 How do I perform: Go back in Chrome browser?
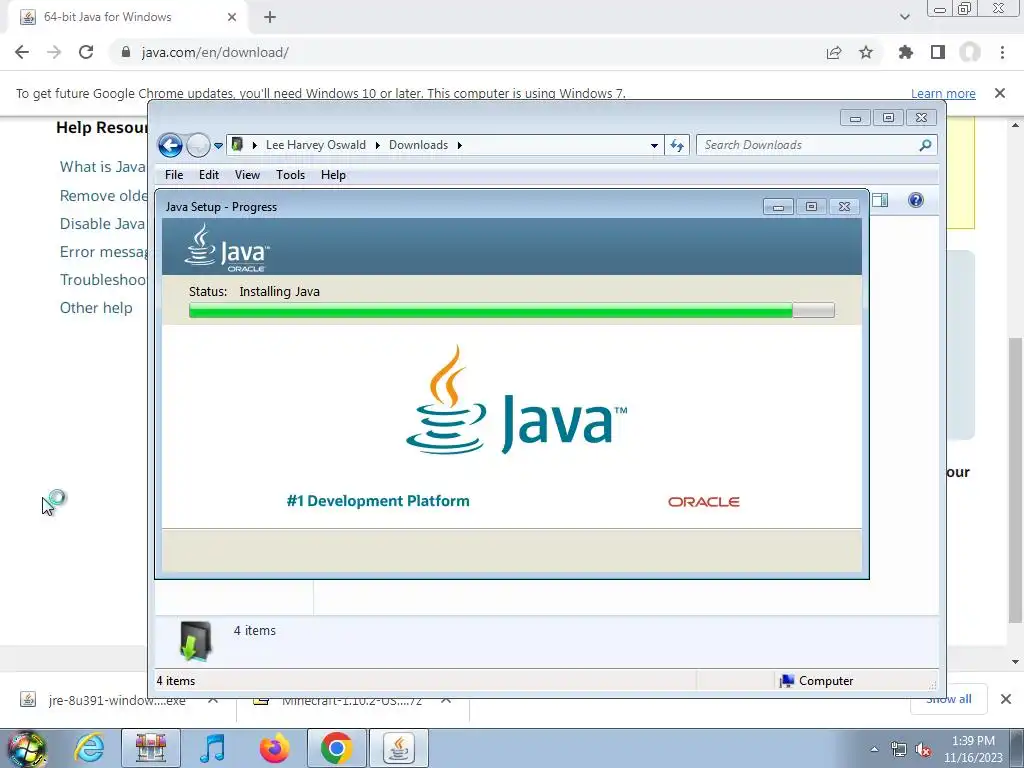pos(22,52)
